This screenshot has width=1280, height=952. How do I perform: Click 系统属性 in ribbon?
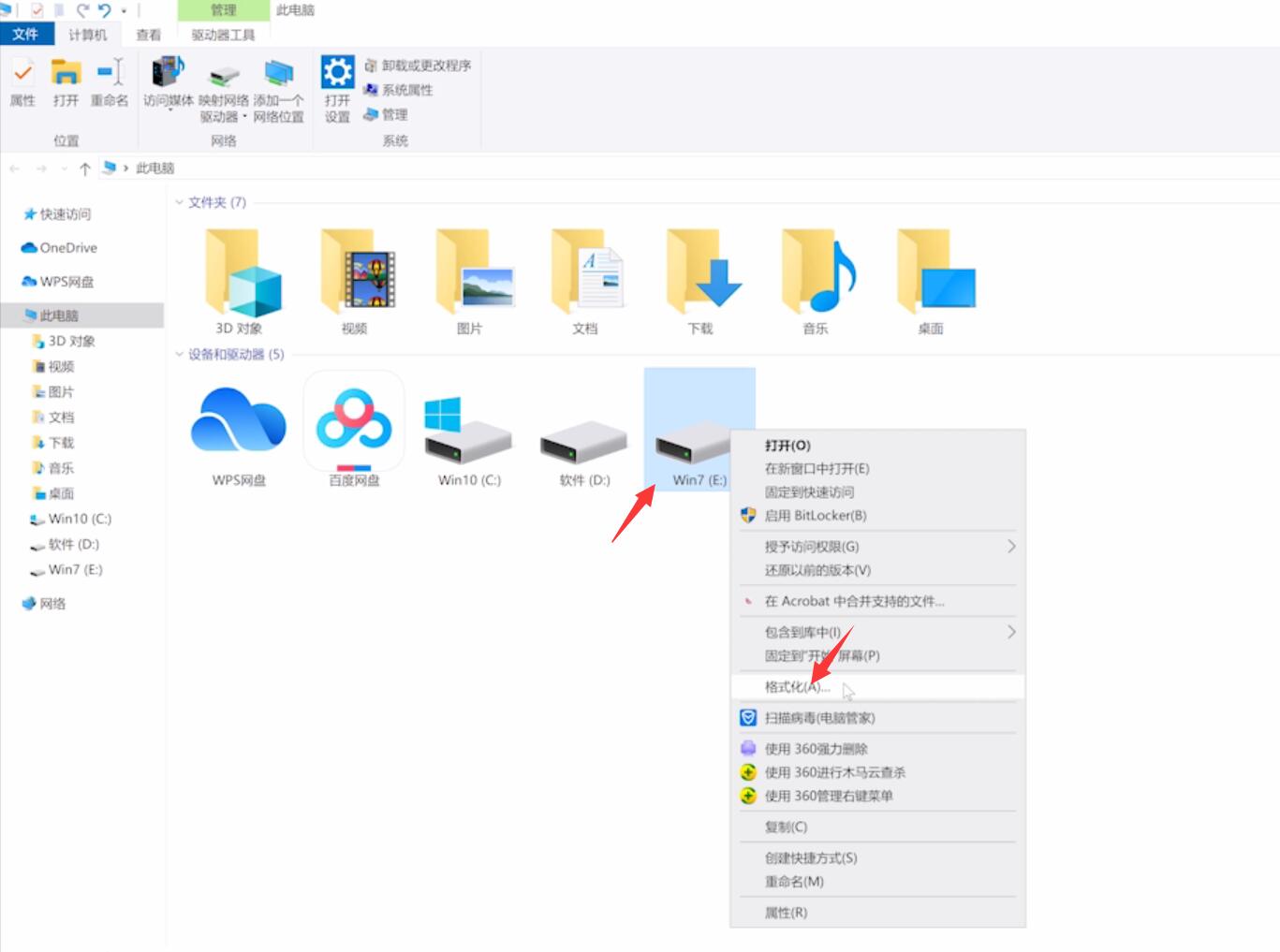tap(399, 90)
